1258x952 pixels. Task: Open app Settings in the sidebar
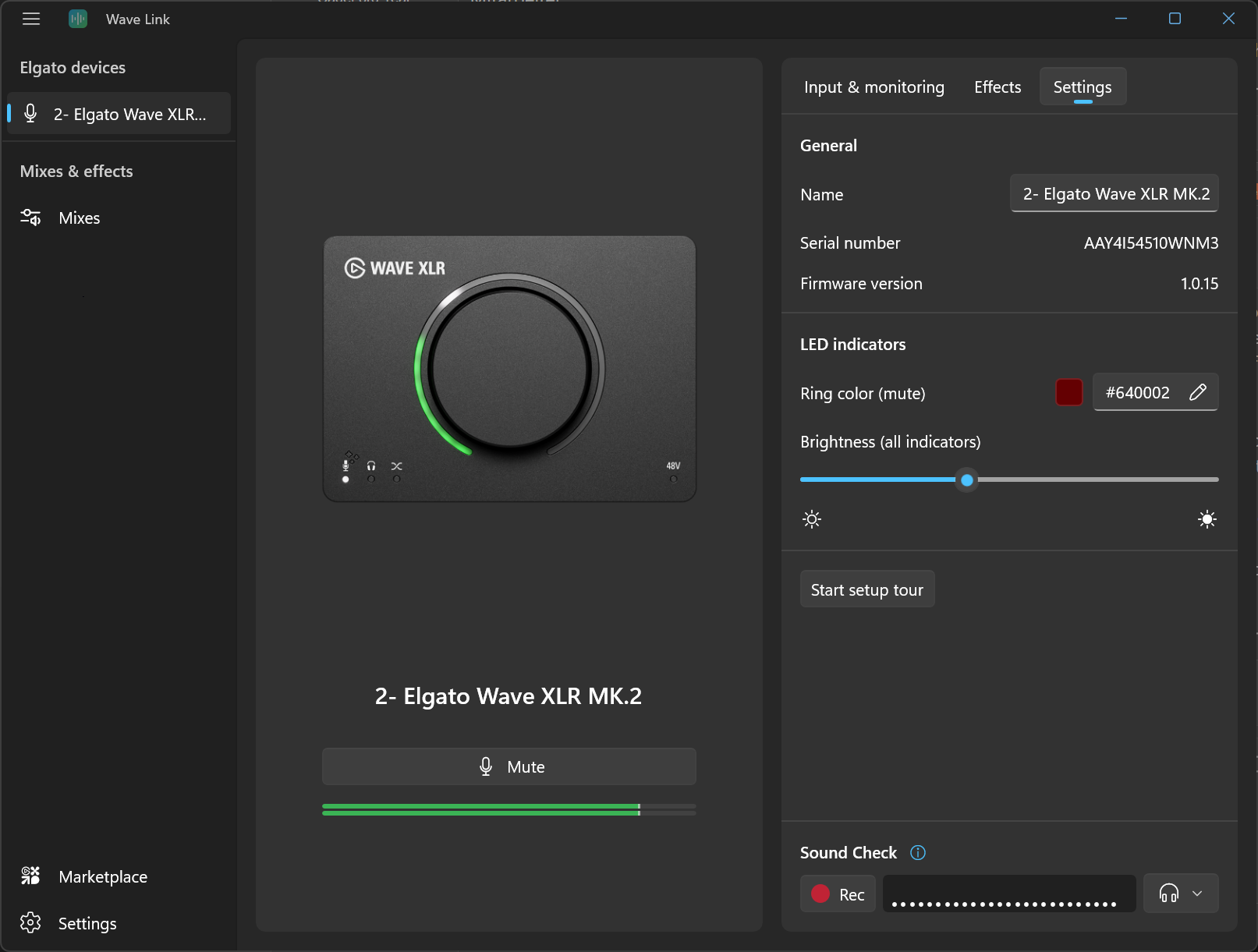coord(119,923)
